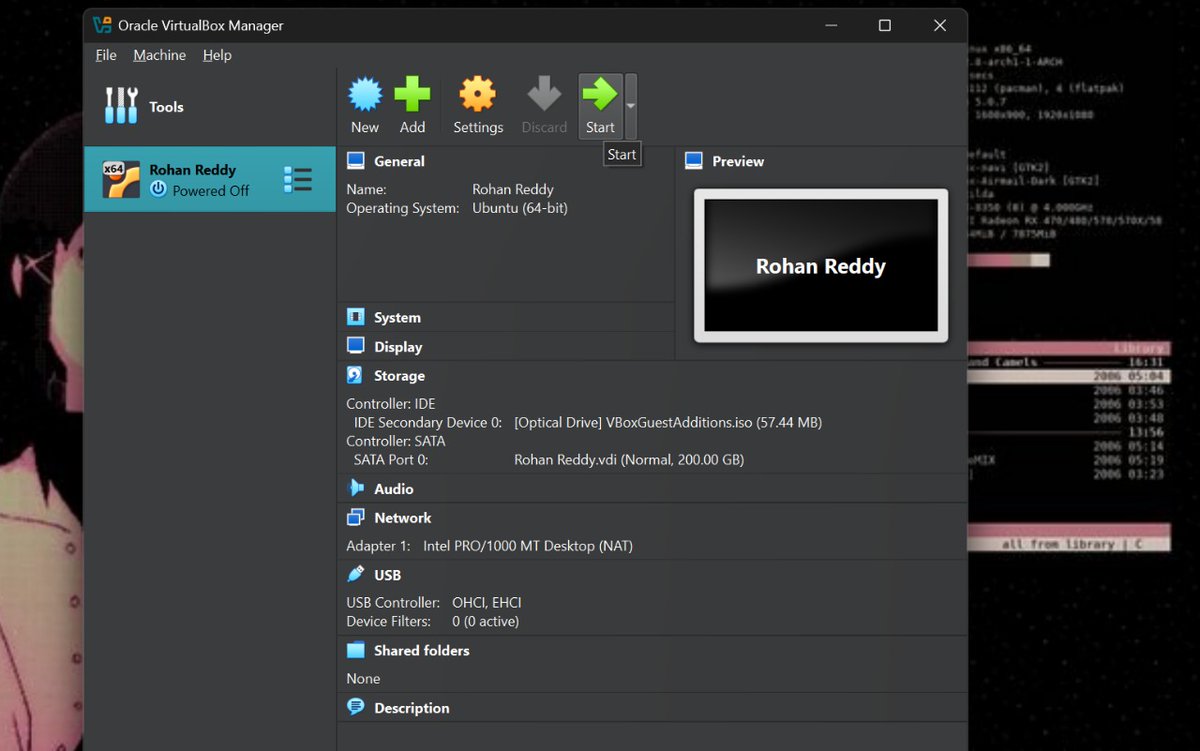Click the Intel PRO/1000 MT Desktop adapter text
The height and width of the screenshot is (751, 1200).
pos(528,546)
